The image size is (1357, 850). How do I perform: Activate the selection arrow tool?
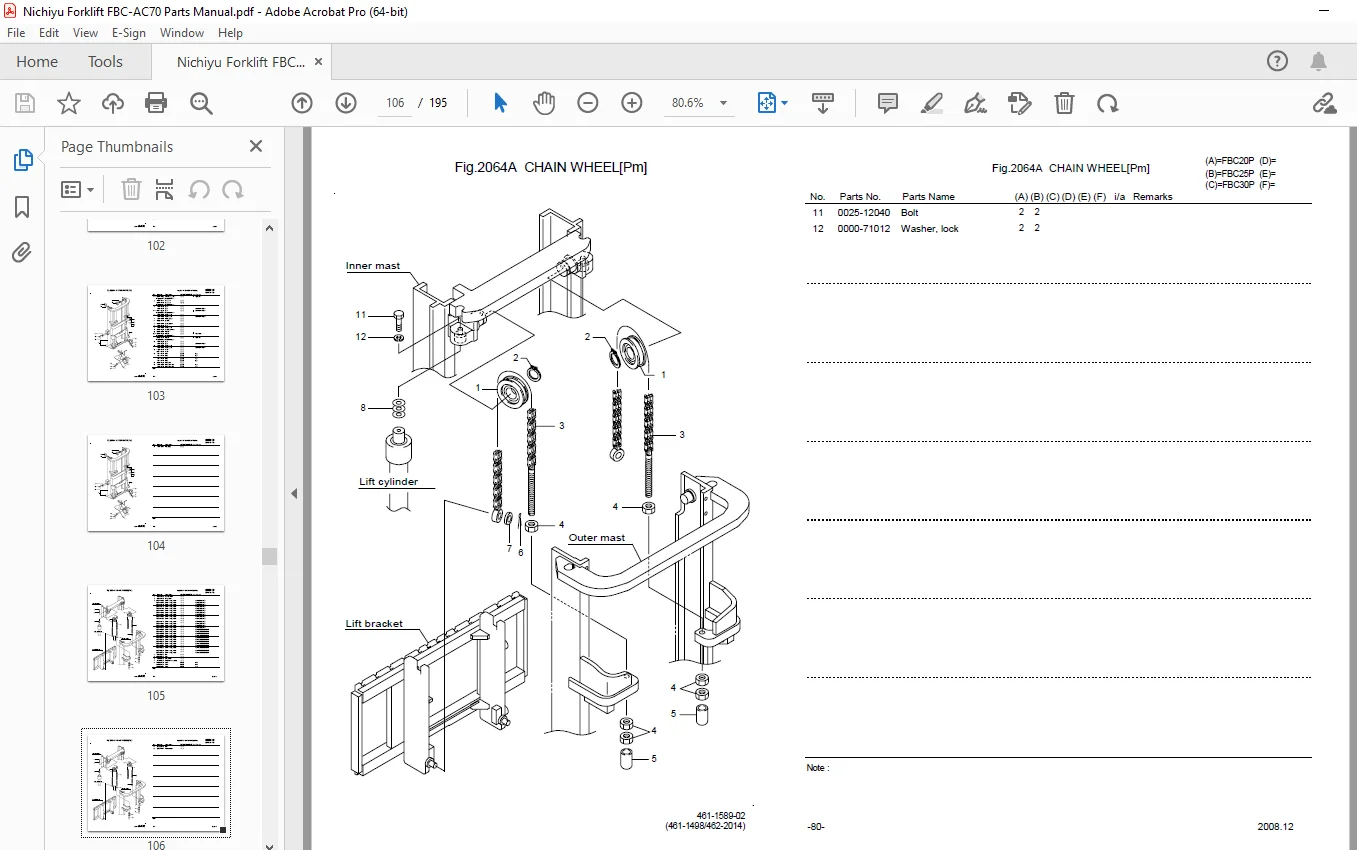[501, 103]
